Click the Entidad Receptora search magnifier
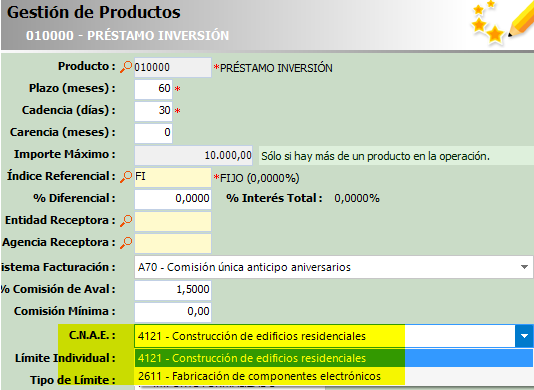Image resolution: width=534 pixels, height=390 pixels. pyautogui.click(x=126, y=221)
